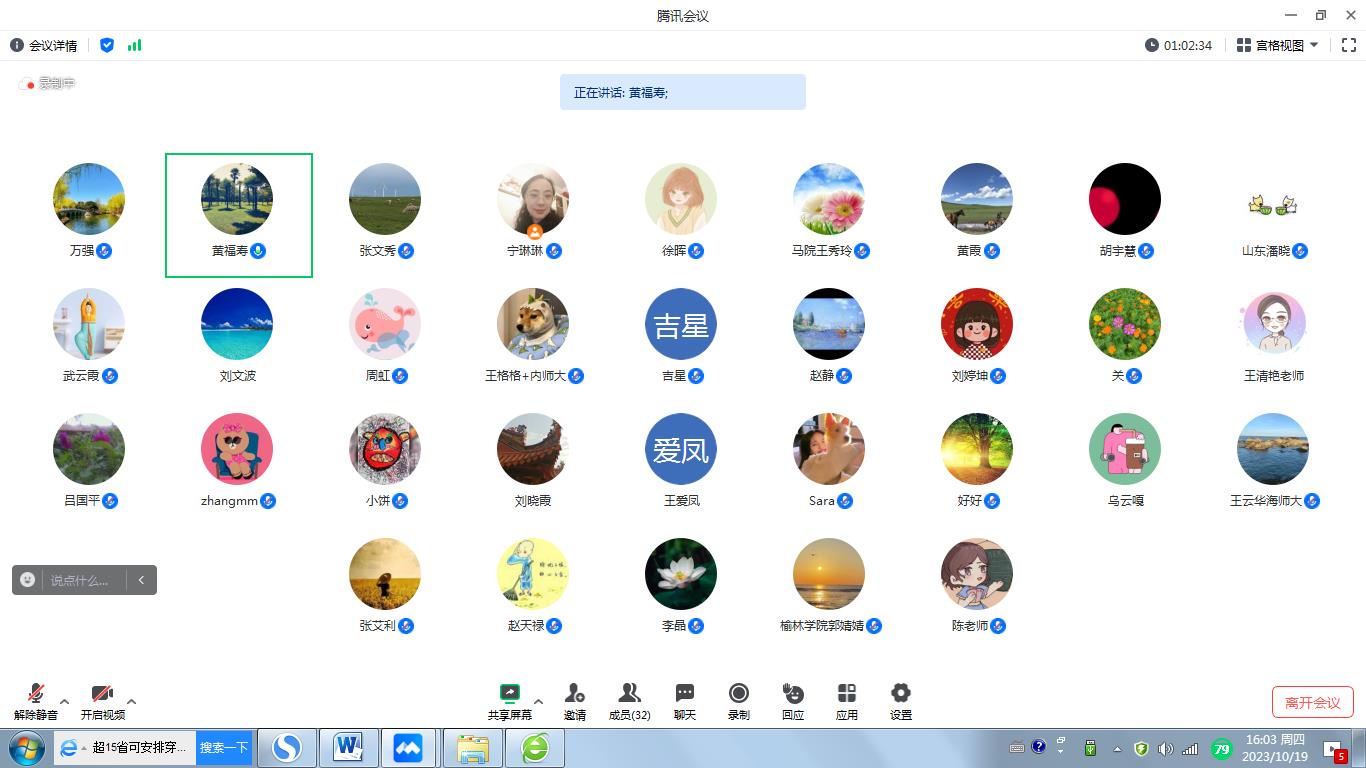Toggle fullscreen mode in top right
Viewport: 1366px width, 768px height.
point(1348,45)
